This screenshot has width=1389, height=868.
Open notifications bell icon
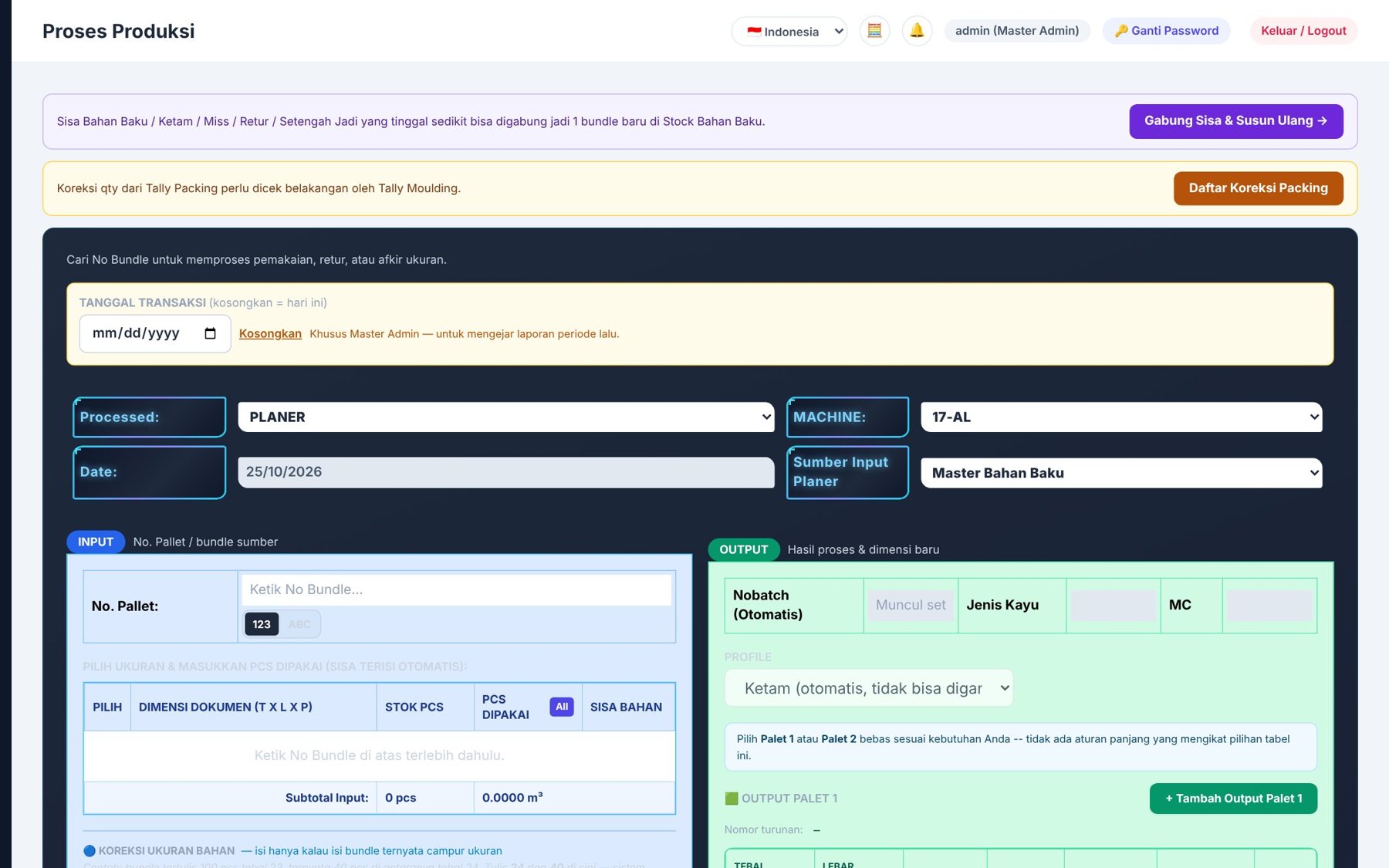917,31
